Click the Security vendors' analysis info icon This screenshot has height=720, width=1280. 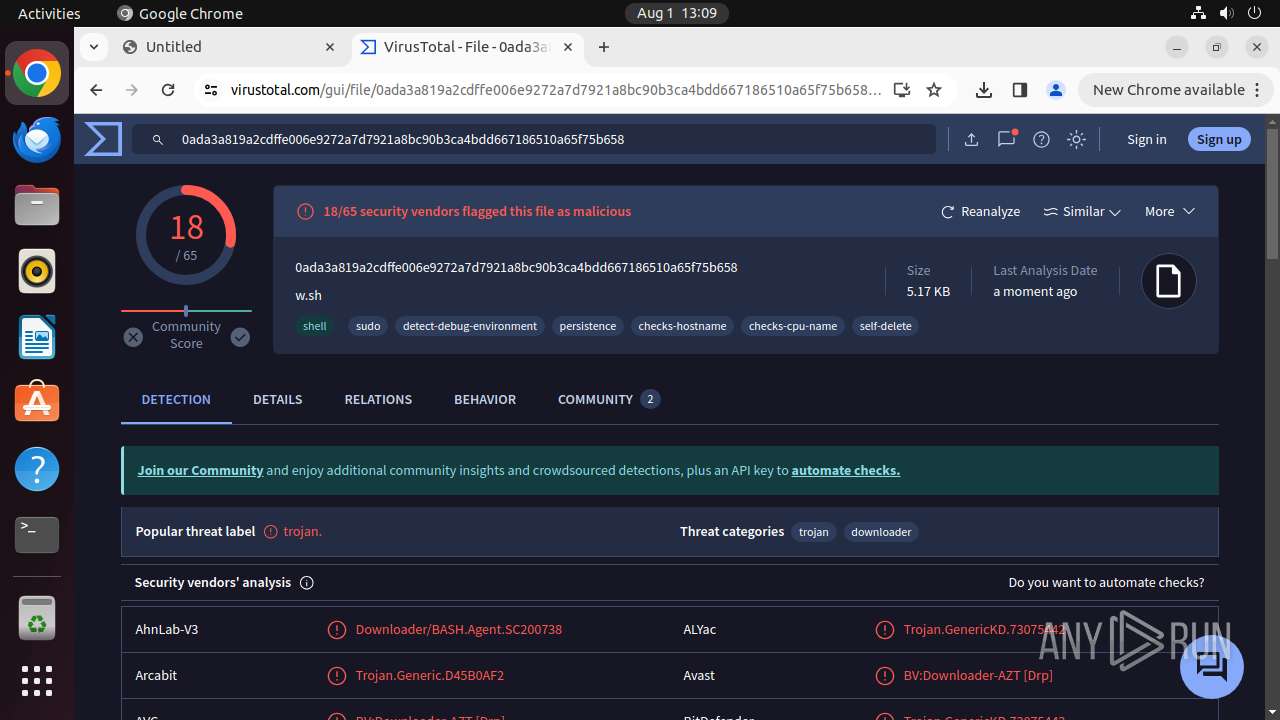click(x=307, y=583)
